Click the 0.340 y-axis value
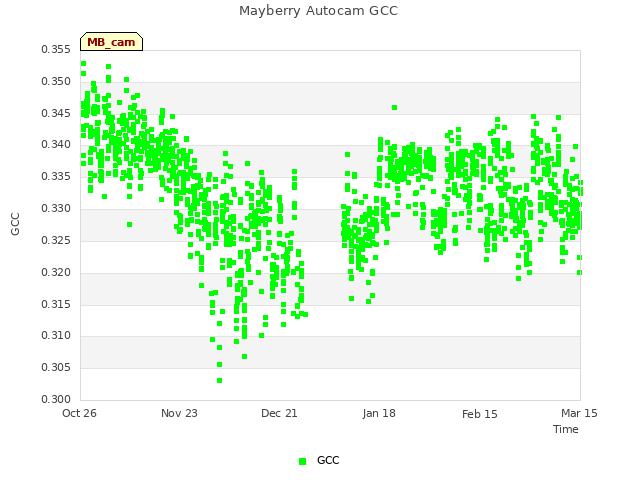Screen dimensions: 640x480 point(56,144)
